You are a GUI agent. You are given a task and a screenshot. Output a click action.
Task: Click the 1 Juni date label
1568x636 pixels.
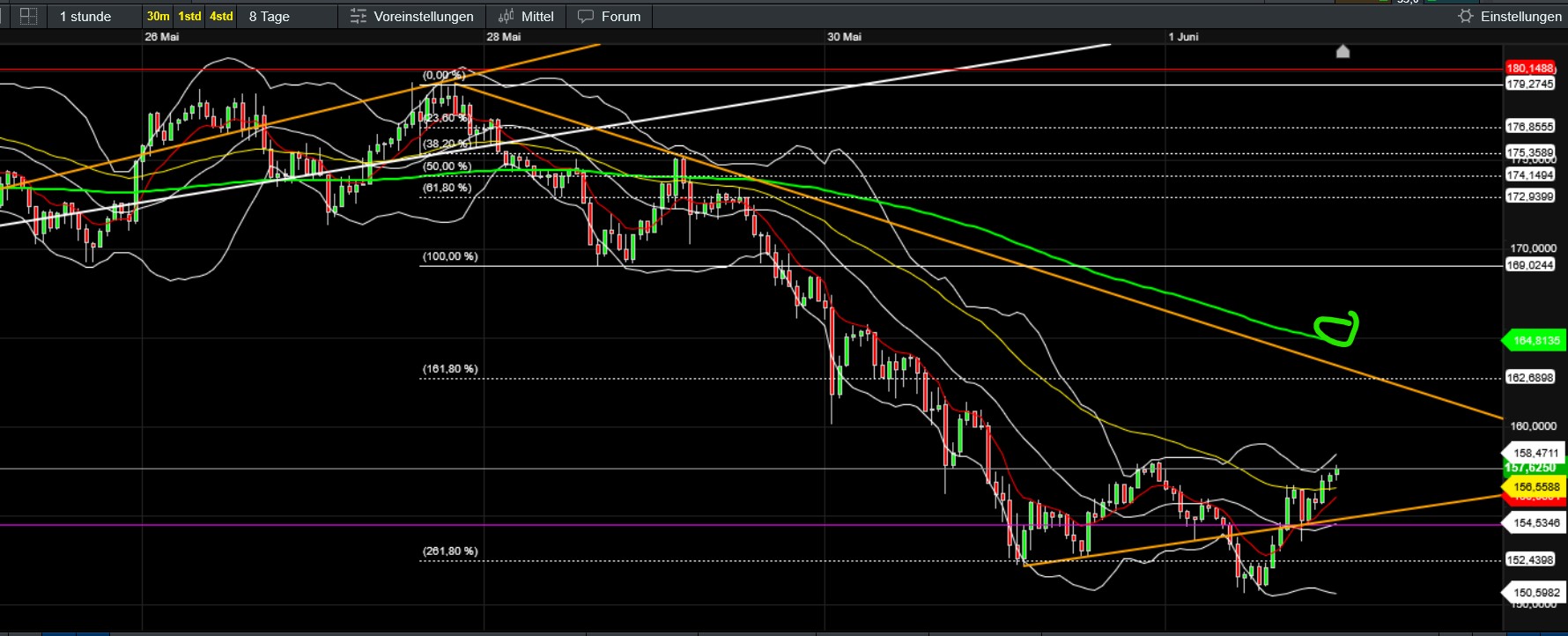click(1184, 37)
